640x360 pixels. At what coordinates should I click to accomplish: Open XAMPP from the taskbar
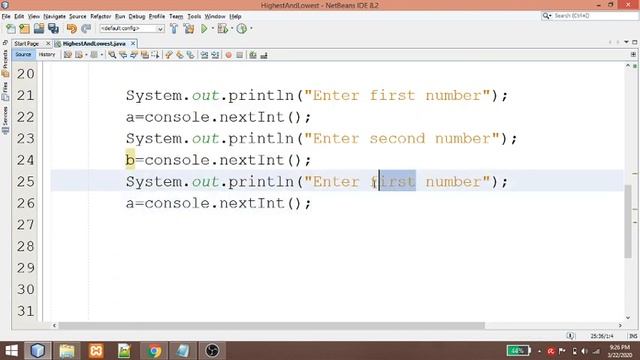tap(96, 351)
